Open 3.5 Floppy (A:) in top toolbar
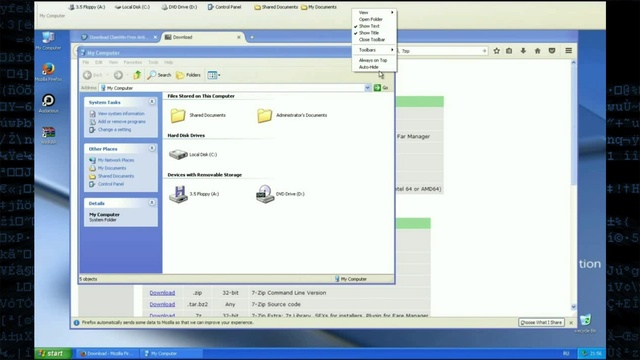 point(87,7)
